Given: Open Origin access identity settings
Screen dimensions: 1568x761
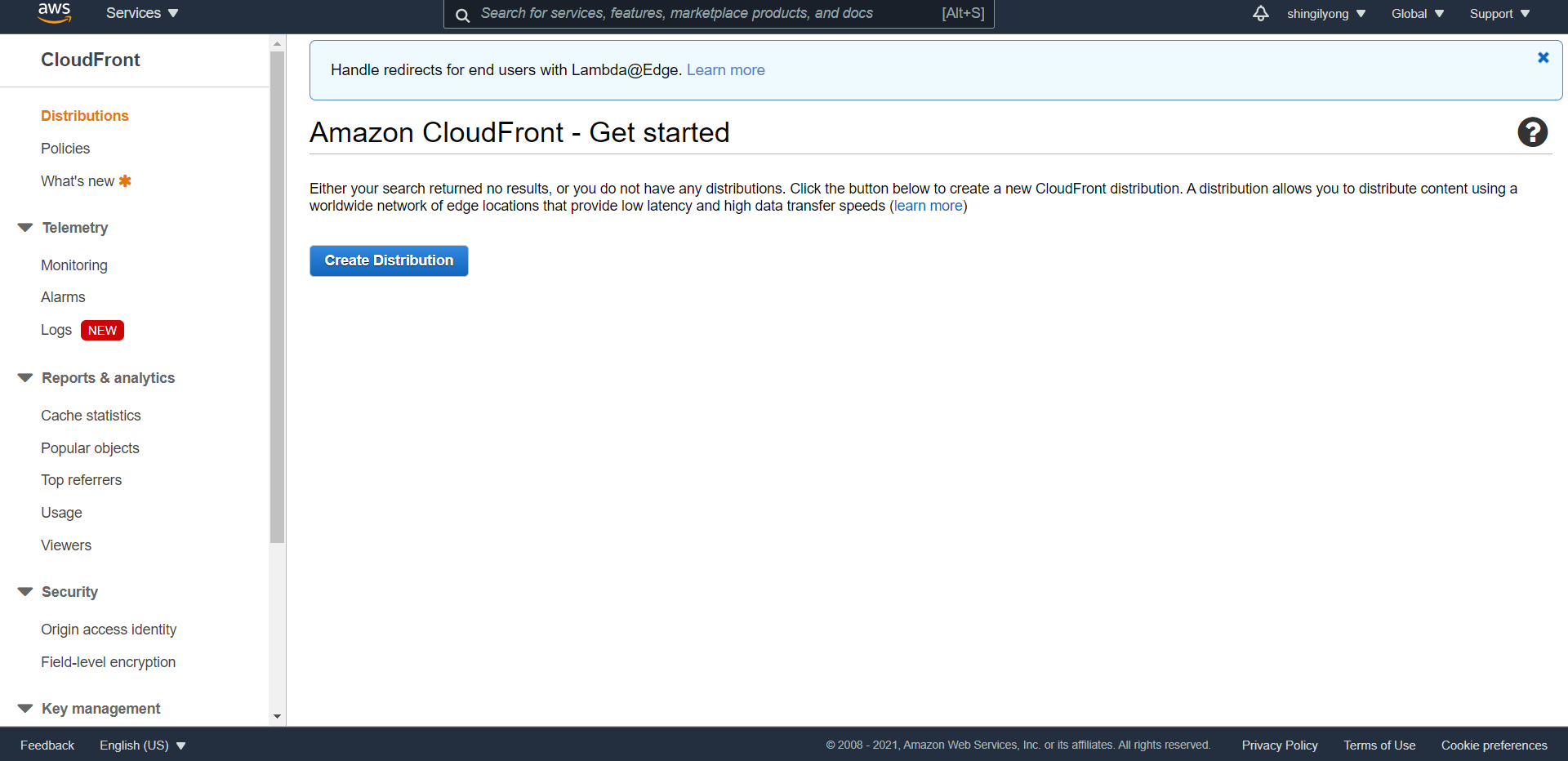Looking at the screenshot, I should (x=109, y=630).
